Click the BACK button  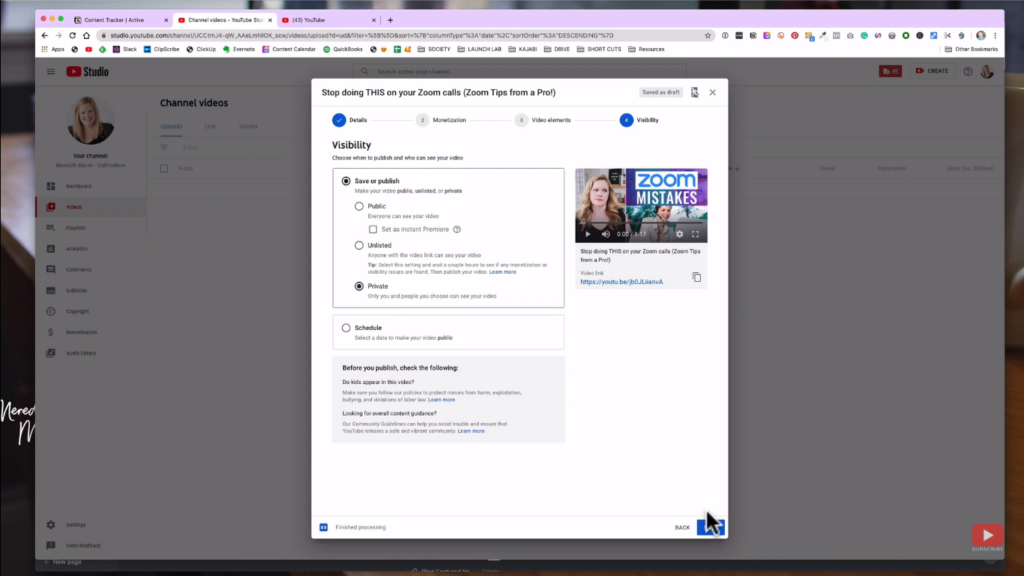tap(682, 528)
